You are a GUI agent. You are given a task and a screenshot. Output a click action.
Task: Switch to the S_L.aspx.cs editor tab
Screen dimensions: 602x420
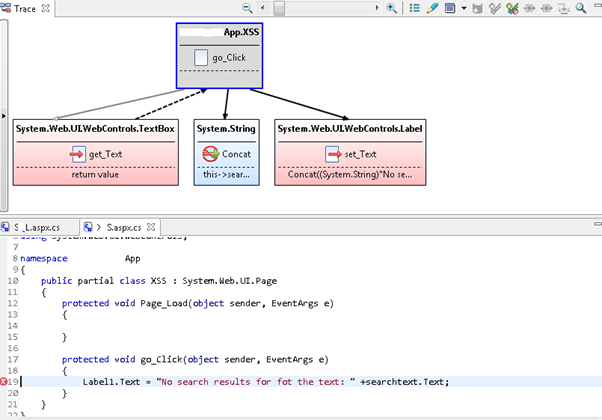pyautogui.click(x=37, y=227)
